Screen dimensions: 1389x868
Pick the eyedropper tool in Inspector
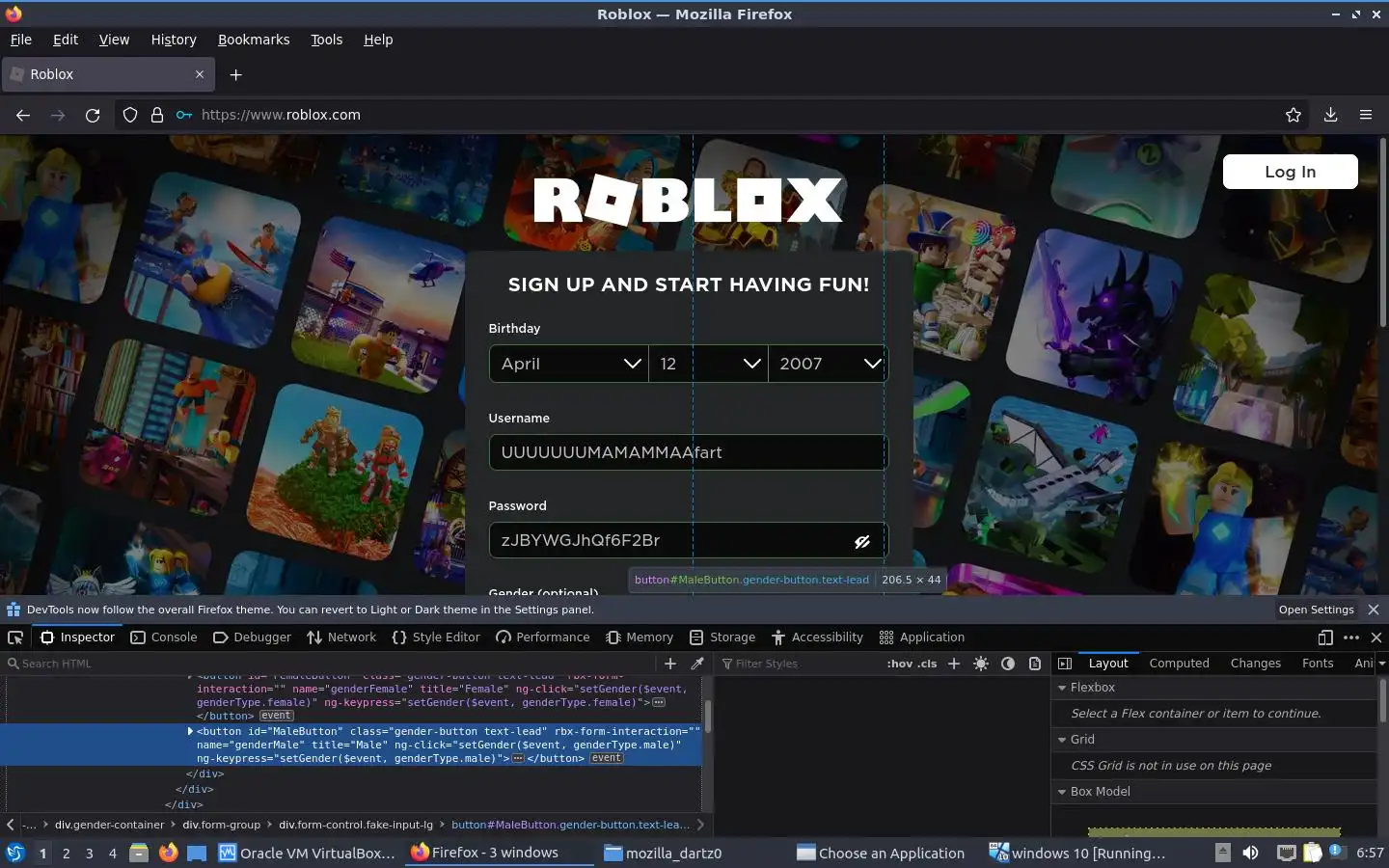click(x=697, y=664)
